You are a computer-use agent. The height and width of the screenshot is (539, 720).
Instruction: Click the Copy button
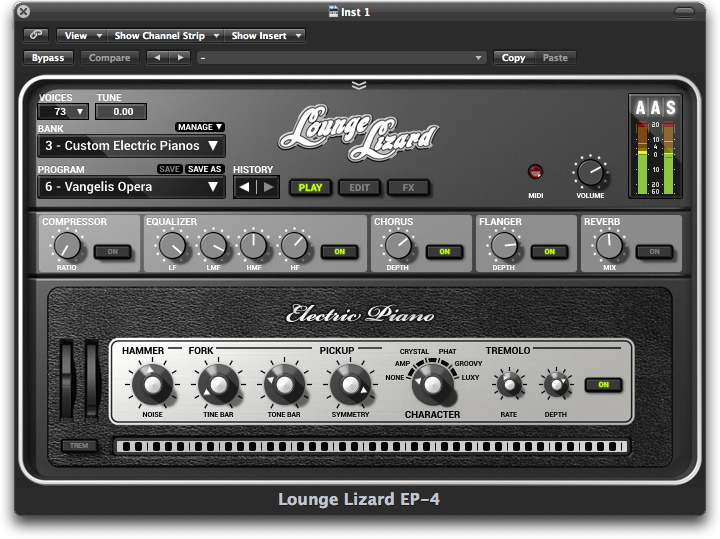(x=513, y=58)
